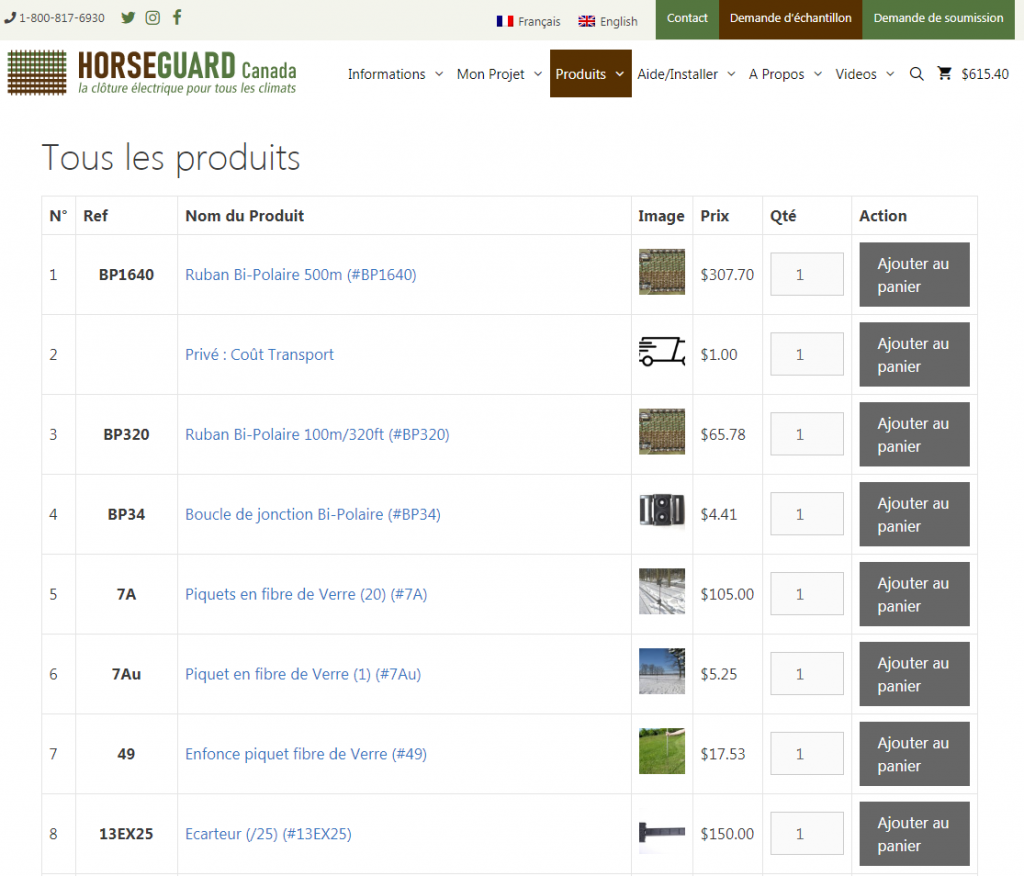The width and height of the screenshot is (1024, 876).
Task: Open the Videos menu
Action: [856, 74]
